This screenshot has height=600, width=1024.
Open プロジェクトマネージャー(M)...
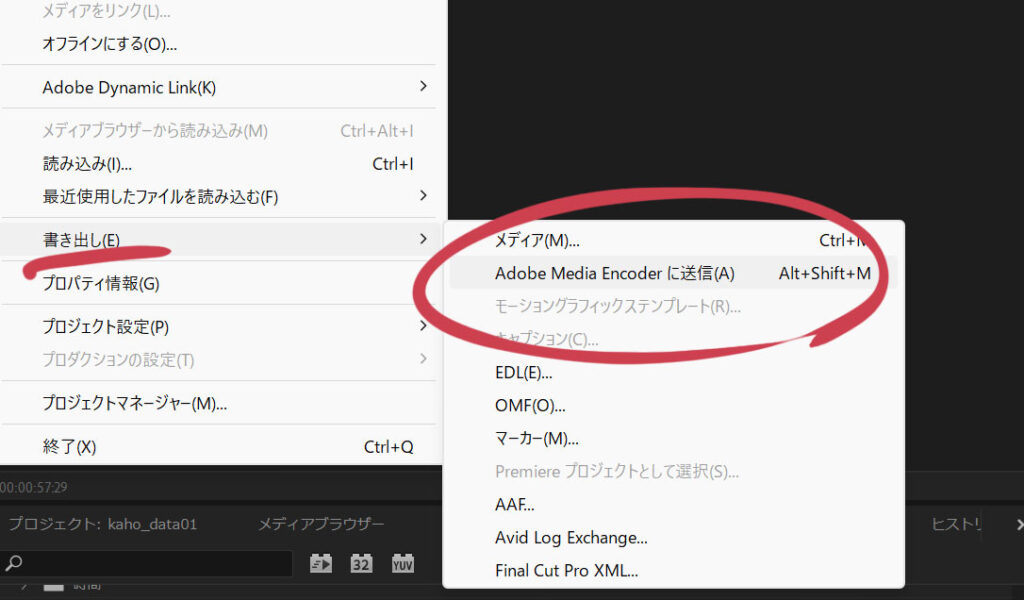[x=134, y=403]
